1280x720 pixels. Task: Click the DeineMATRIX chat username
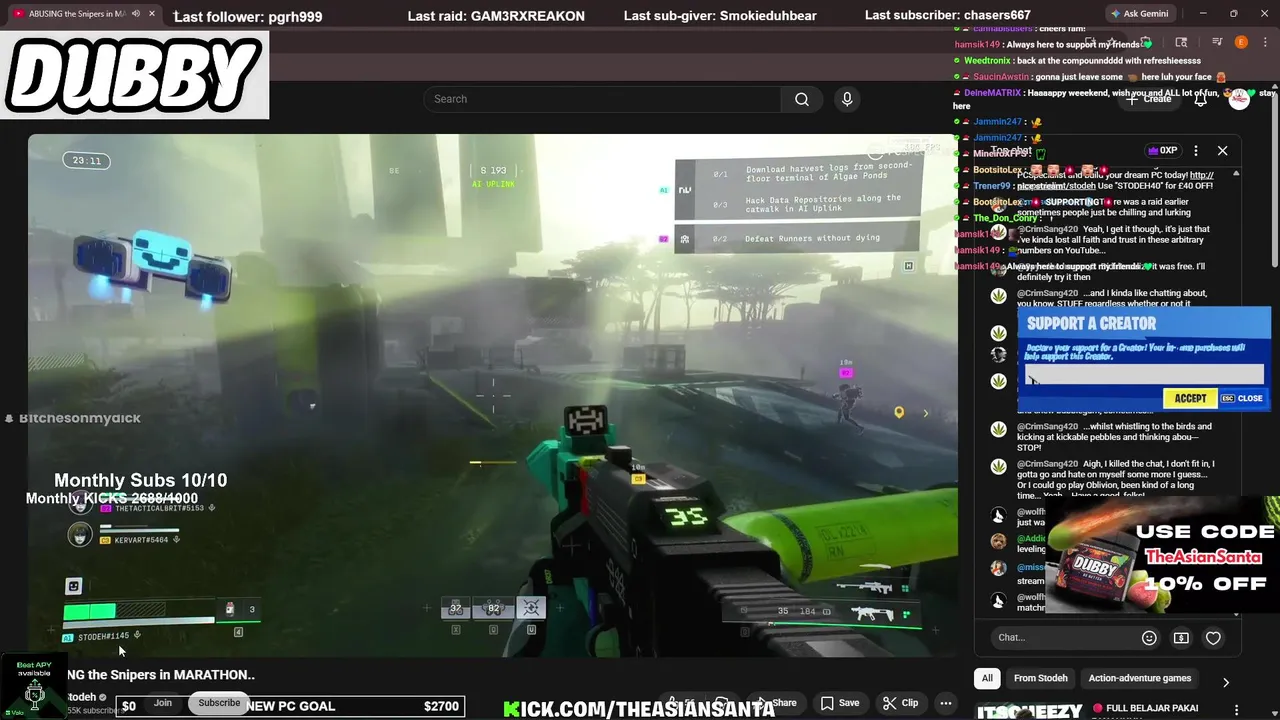(992, 93)
